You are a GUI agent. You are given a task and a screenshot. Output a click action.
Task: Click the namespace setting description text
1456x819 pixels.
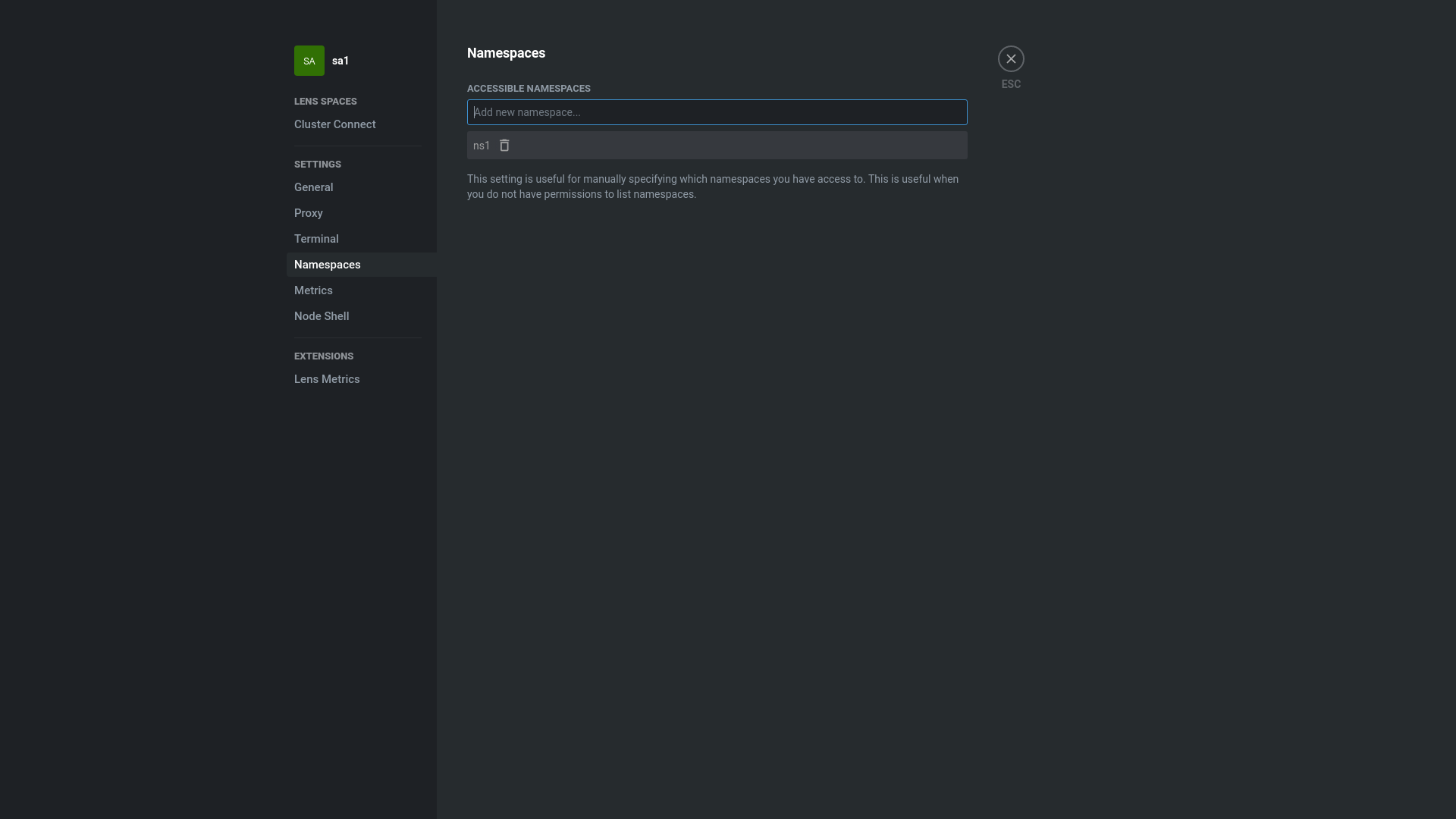713,187
